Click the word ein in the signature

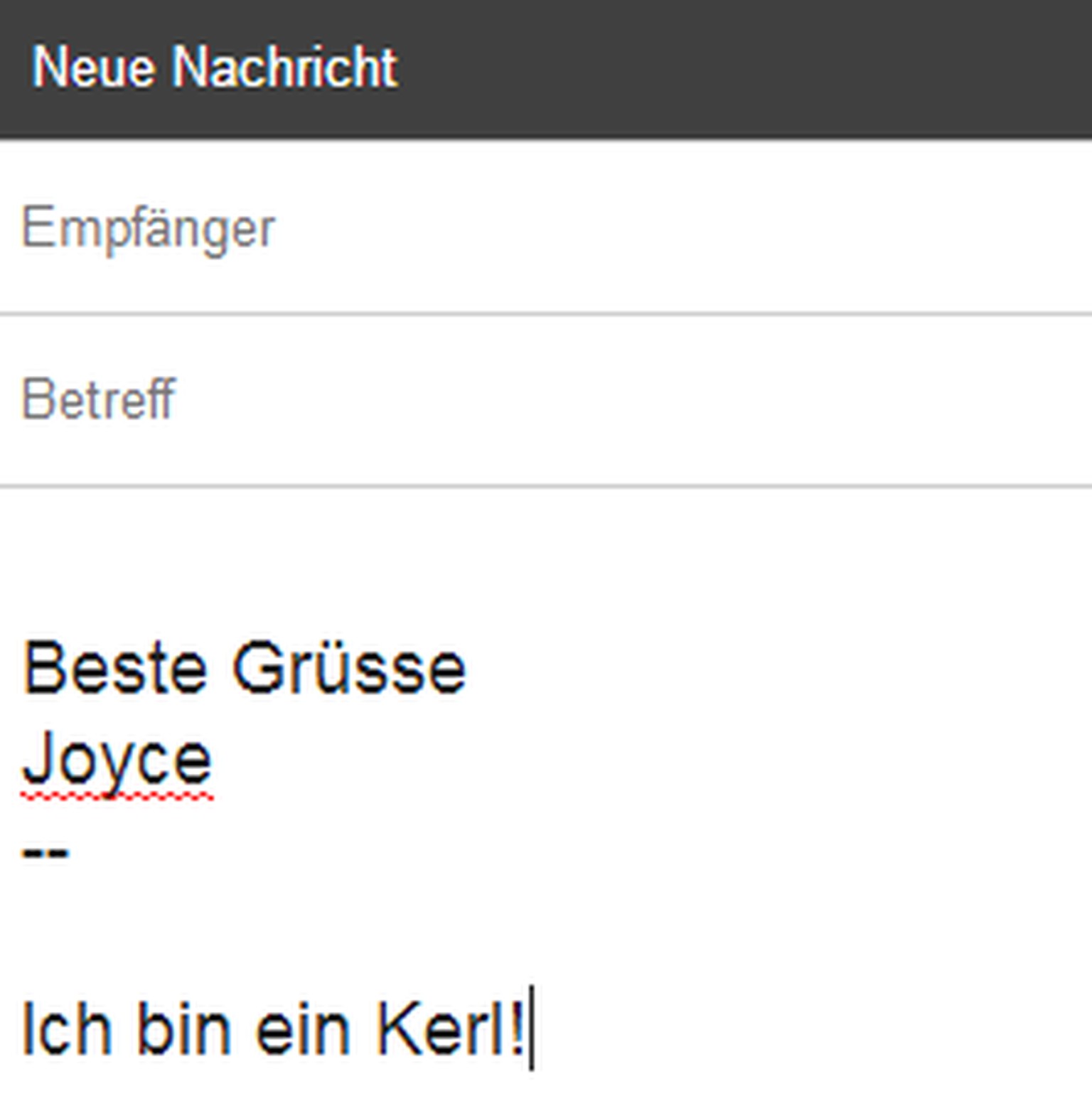pos(303,1030)
